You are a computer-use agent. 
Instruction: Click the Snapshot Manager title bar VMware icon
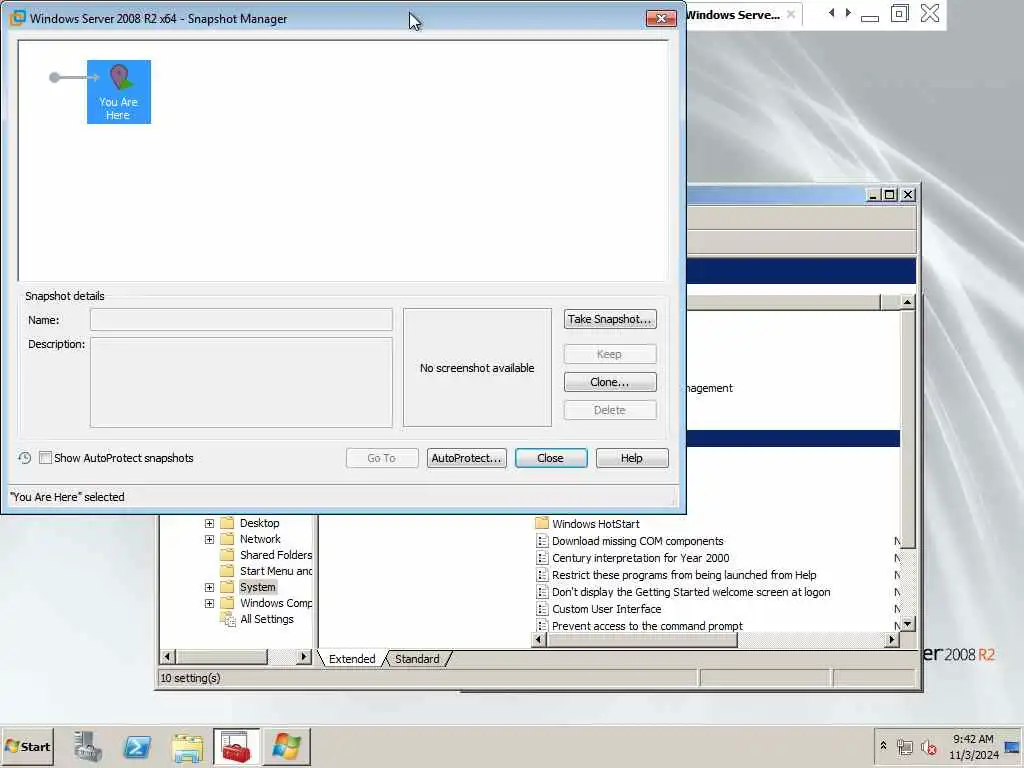(18, 18)
